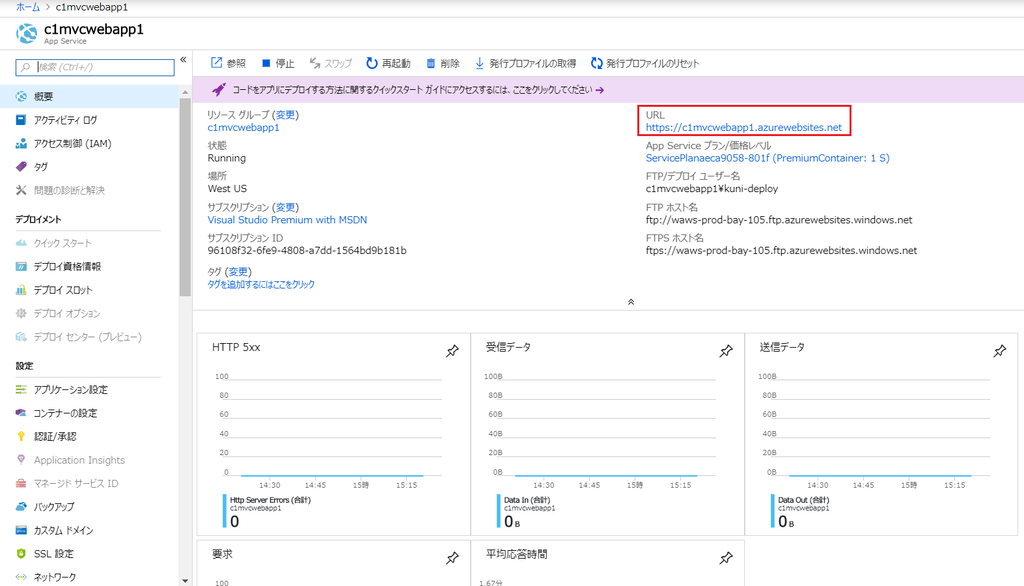The height and width of the screenshot is (586, 1024).
Task: Pin the 要求 chart
Action: click(452, 559)
